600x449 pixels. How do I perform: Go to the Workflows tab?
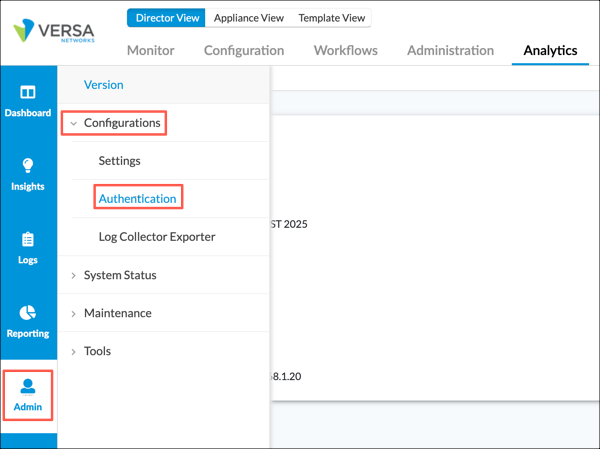click(x=345, y=50)
